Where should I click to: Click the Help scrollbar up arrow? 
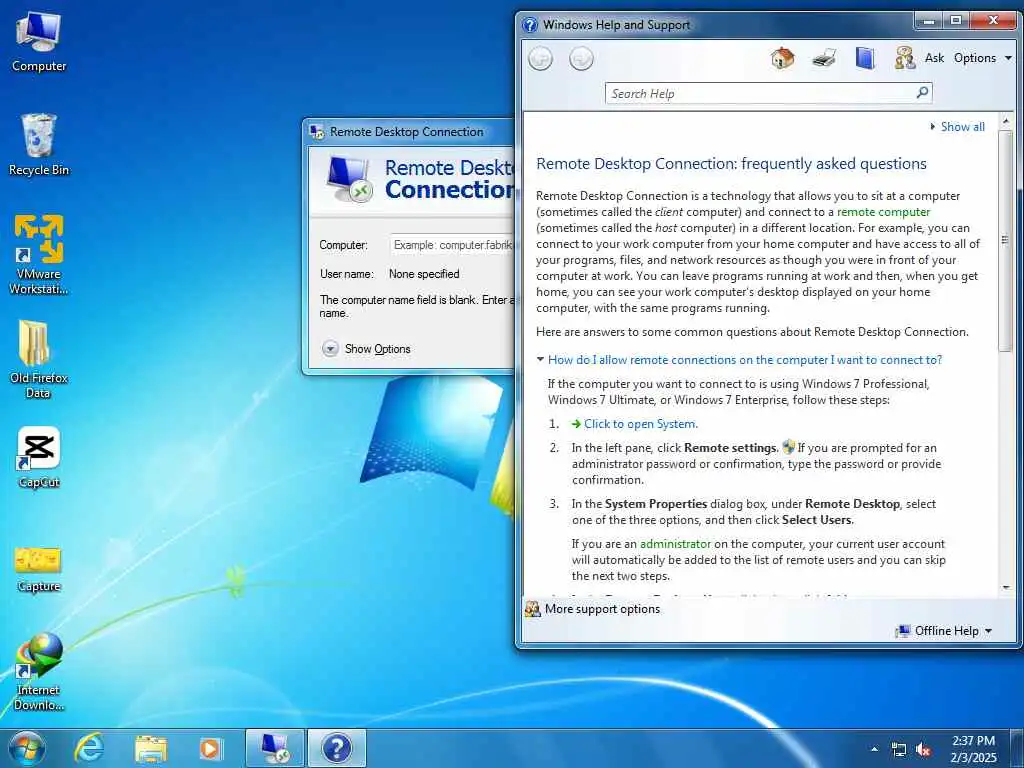pyautogui.click(x=1005, y=121)
